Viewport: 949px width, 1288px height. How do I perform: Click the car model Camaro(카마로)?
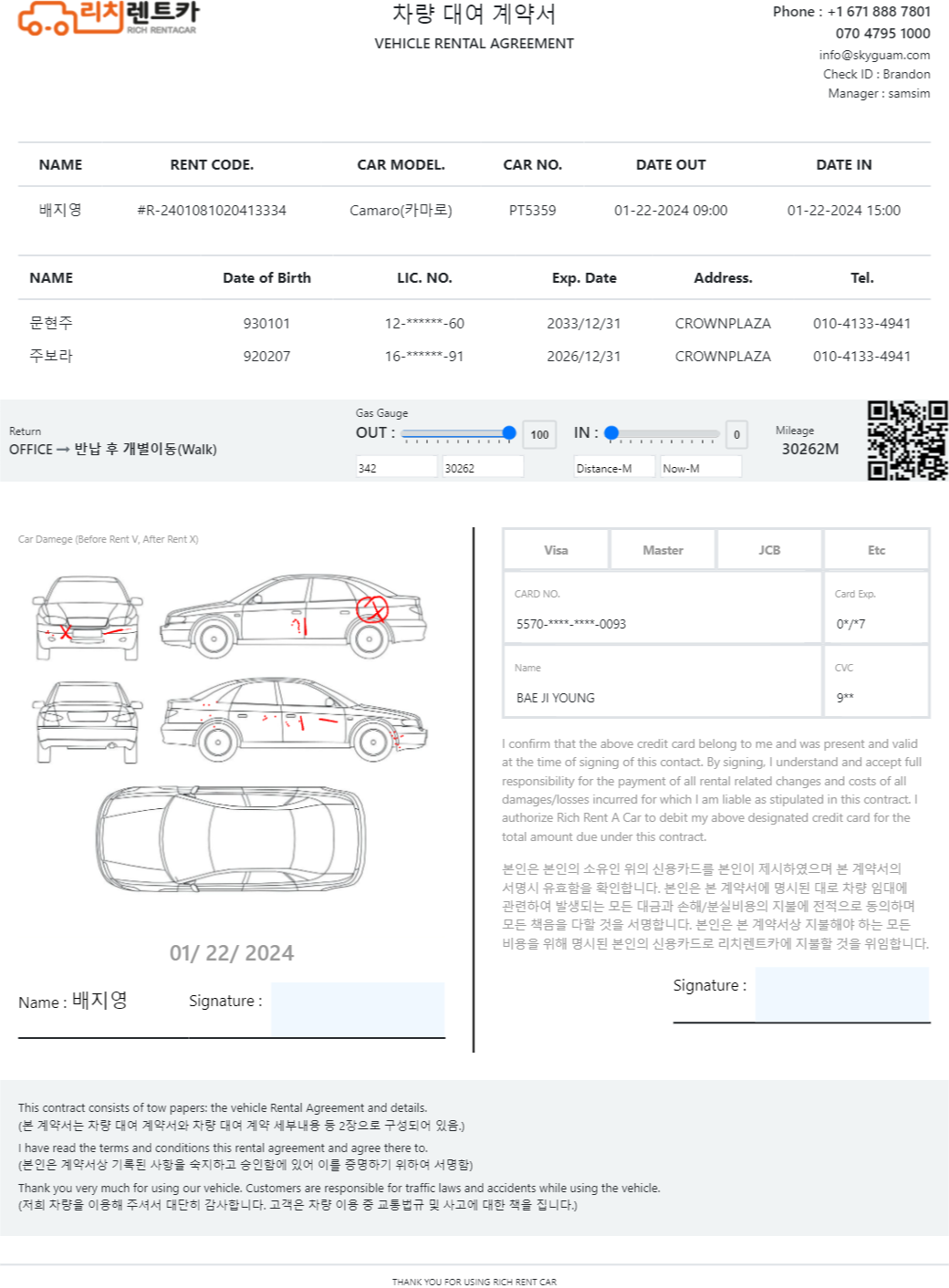click(x=401, y=211)
